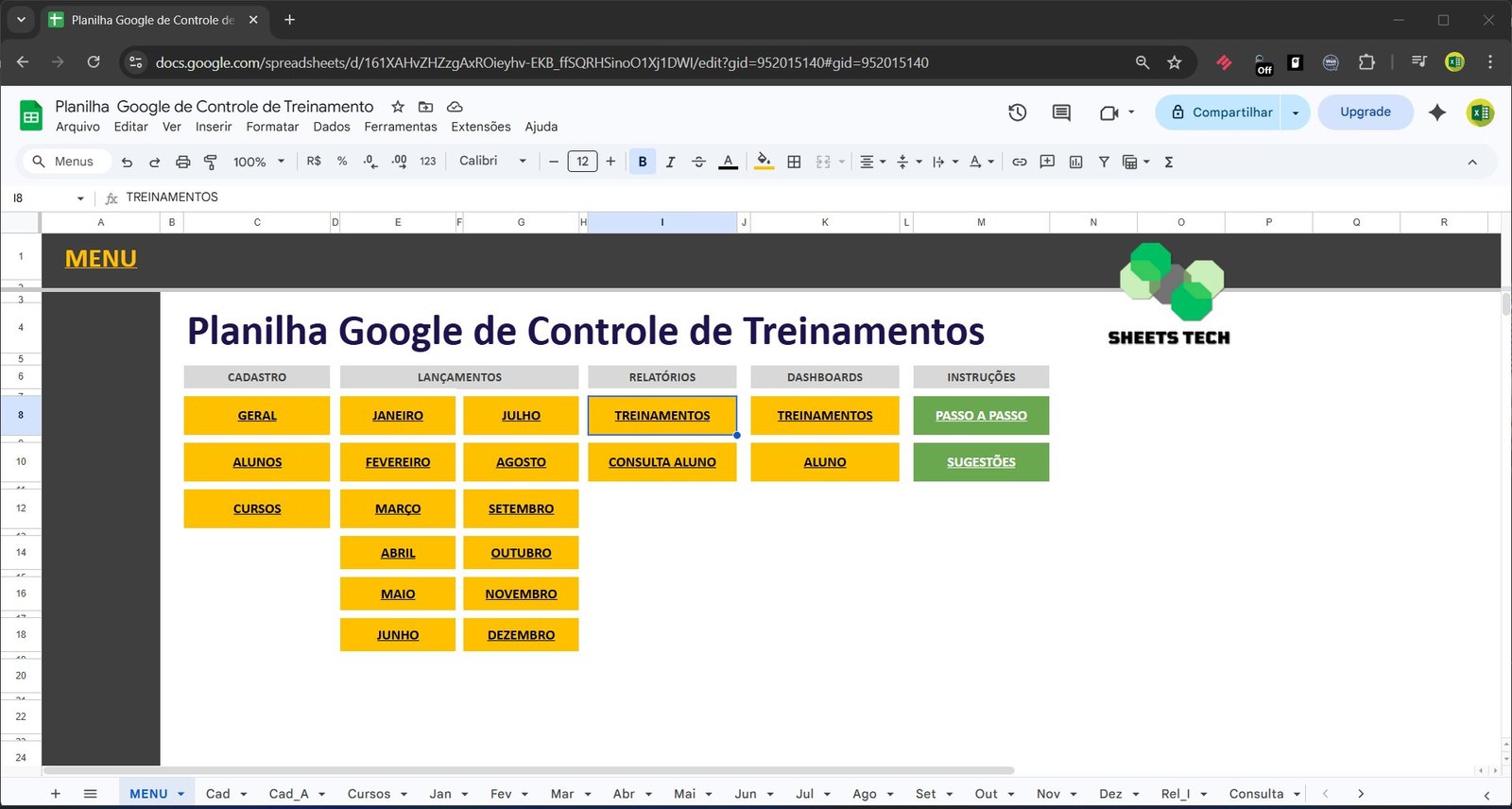Open the all sheets list icon

[90, 794]
